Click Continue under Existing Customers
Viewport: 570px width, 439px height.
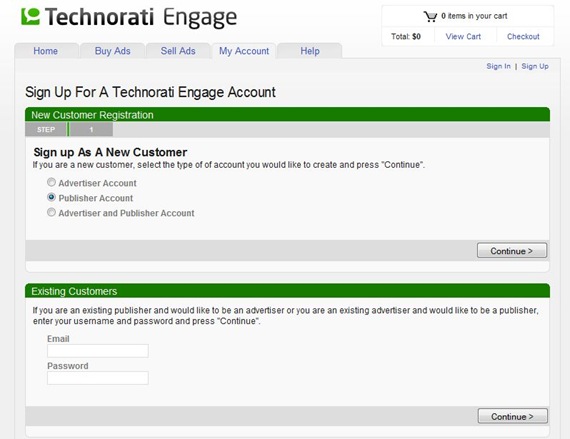coord(513,416)
